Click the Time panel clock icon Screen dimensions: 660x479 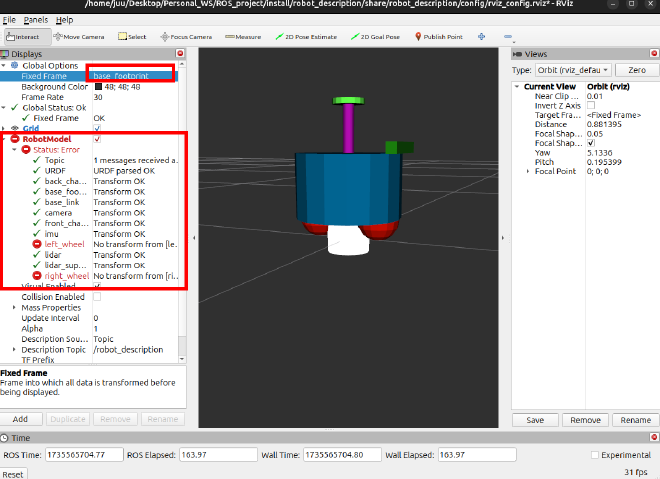(x=4, y=438)
